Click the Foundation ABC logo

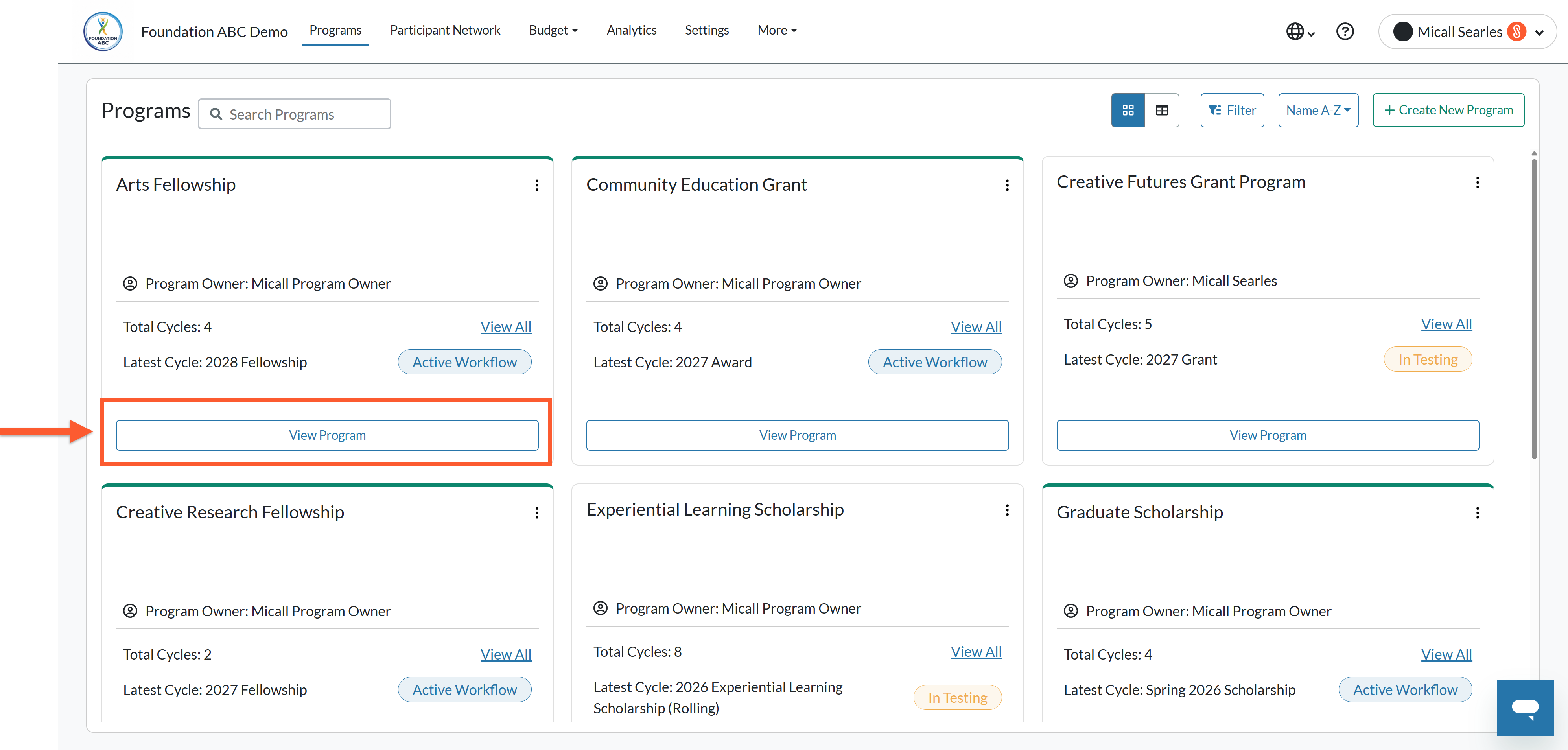103,31
